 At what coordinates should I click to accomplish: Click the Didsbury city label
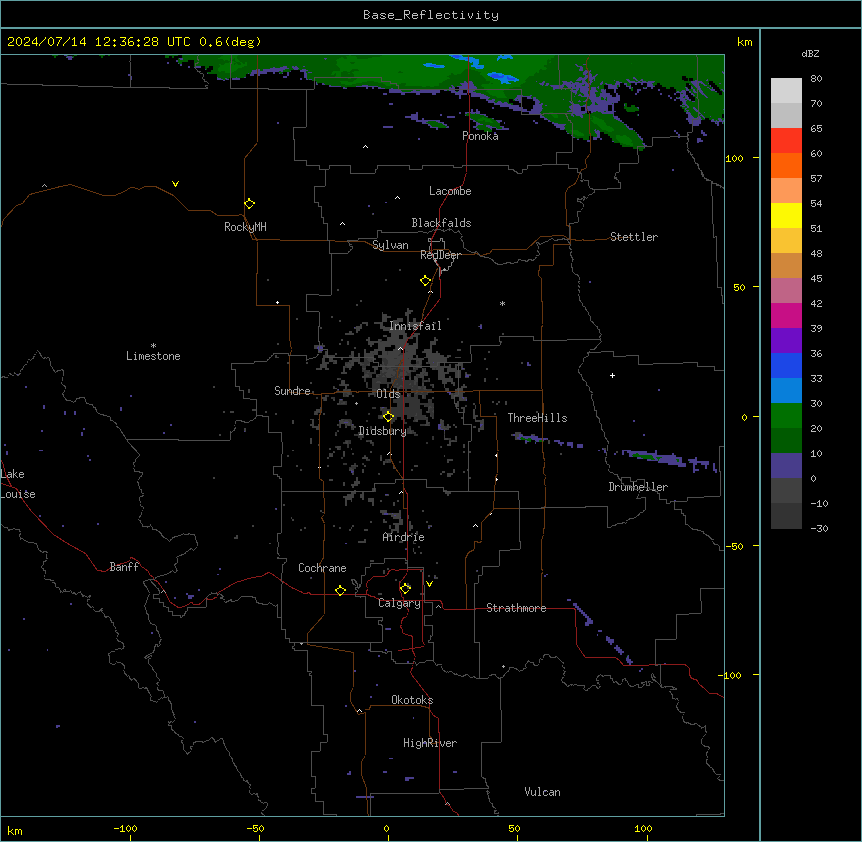(383, 431)
